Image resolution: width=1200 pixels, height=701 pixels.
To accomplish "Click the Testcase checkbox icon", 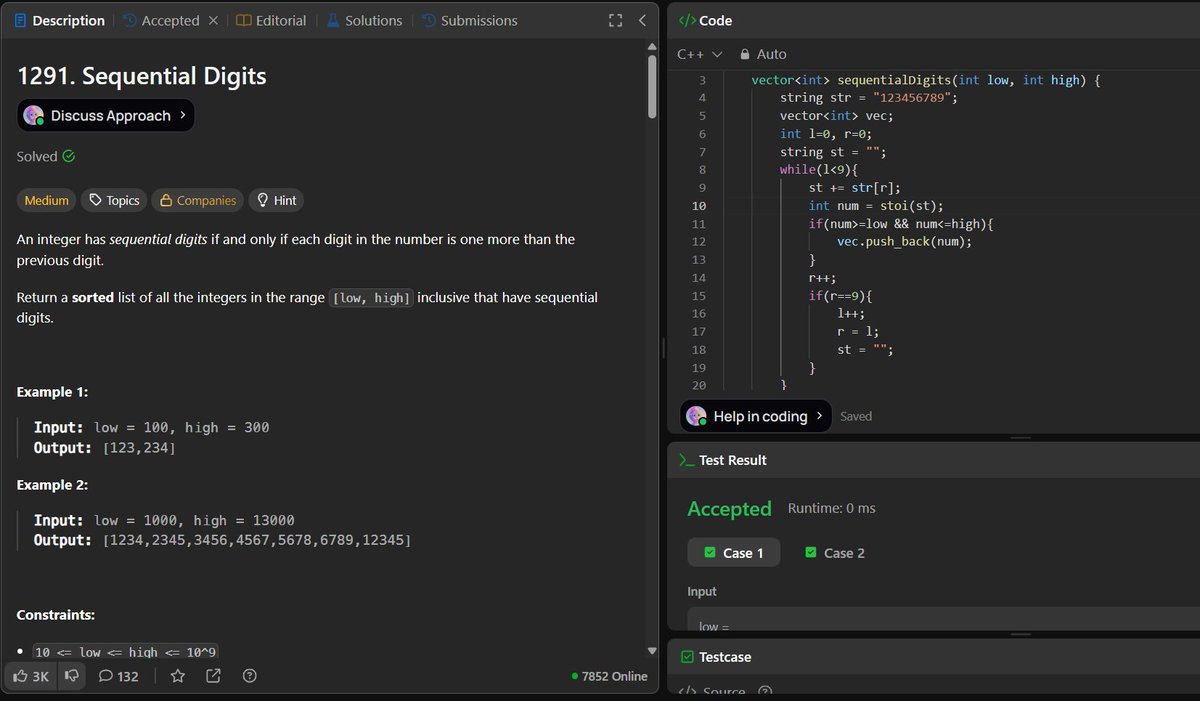I will point(686,657).
